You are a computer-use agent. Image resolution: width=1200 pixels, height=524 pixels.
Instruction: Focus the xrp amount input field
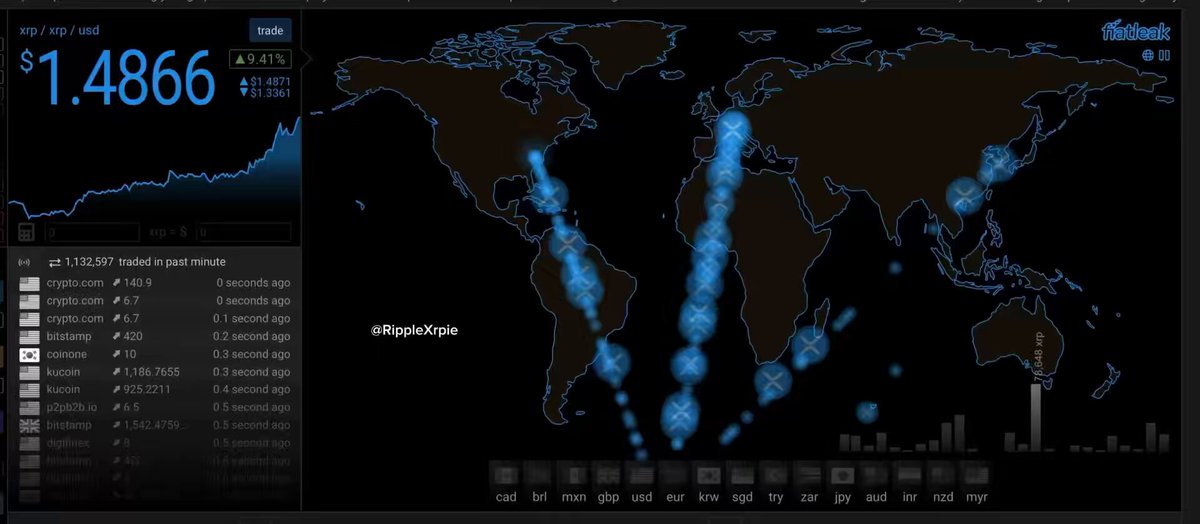click(x=92, y=233)
